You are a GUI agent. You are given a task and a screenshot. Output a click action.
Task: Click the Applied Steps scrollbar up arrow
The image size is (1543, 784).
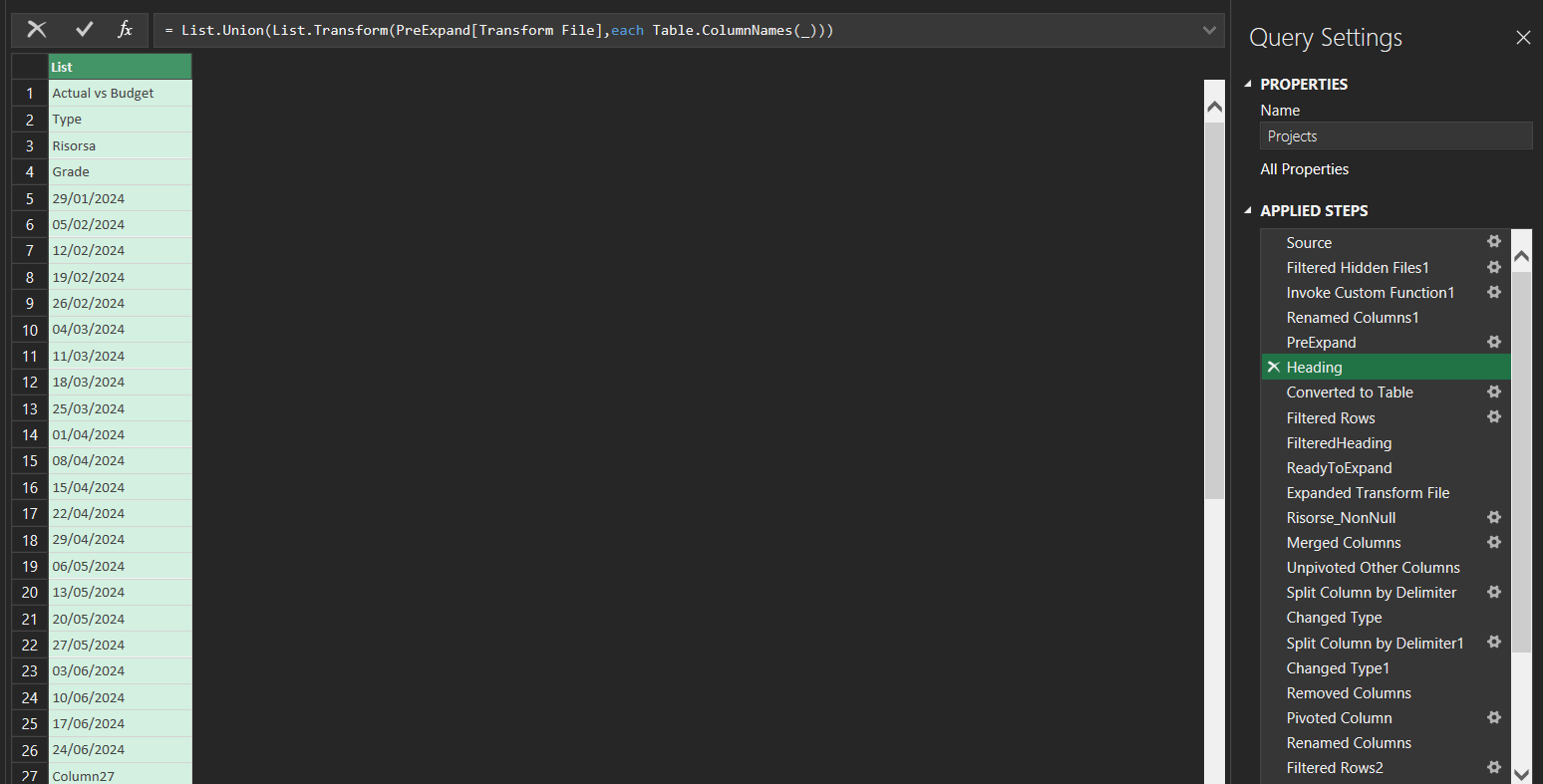[1521, 257]
